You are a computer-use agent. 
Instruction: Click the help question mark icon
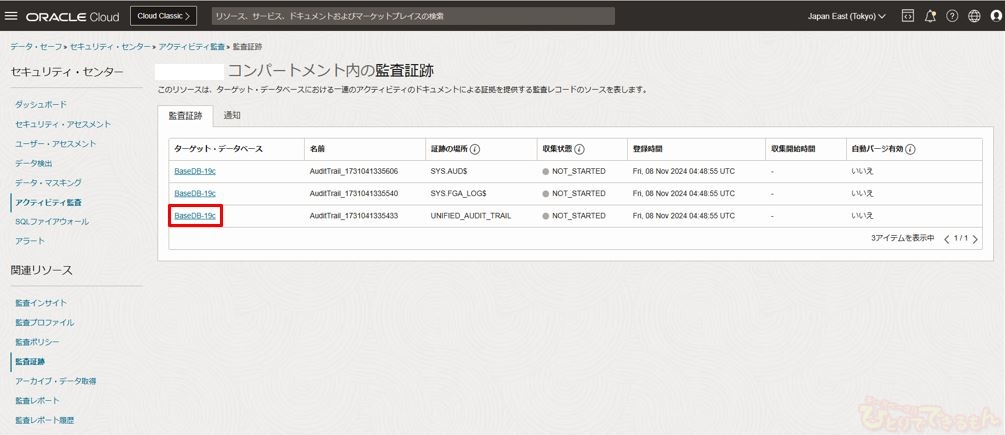pos(952,16)
